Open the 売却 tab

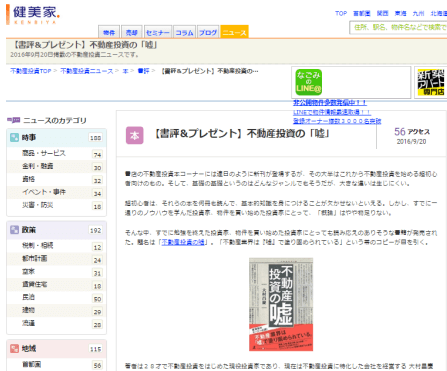tap(132, 32)
